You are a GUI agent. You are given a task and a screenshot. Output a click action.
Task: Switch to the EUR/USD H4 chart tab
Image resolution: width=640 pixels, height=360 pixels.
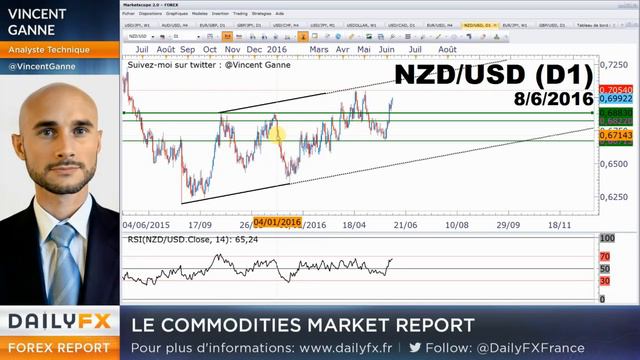tap(439, 25)
